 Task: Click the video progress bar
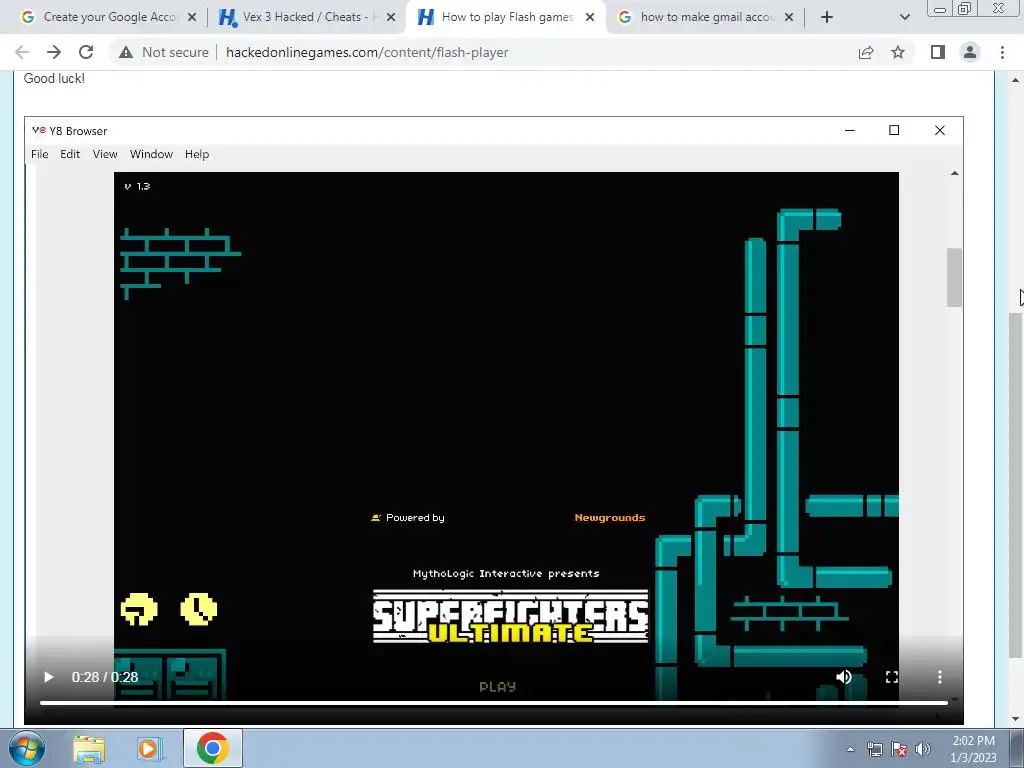coord(494,703)
